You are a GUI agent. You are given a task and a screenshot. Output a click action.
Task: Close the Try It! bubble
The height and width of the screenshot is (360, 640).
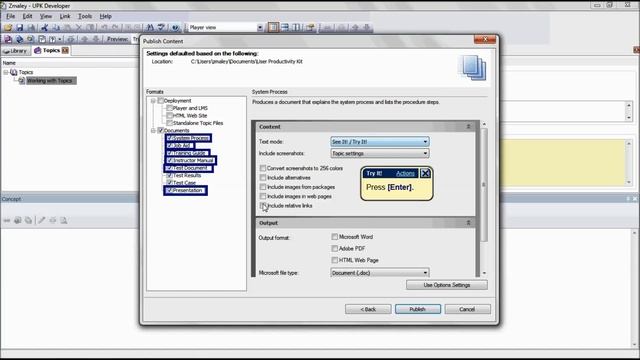pos(425,173)
